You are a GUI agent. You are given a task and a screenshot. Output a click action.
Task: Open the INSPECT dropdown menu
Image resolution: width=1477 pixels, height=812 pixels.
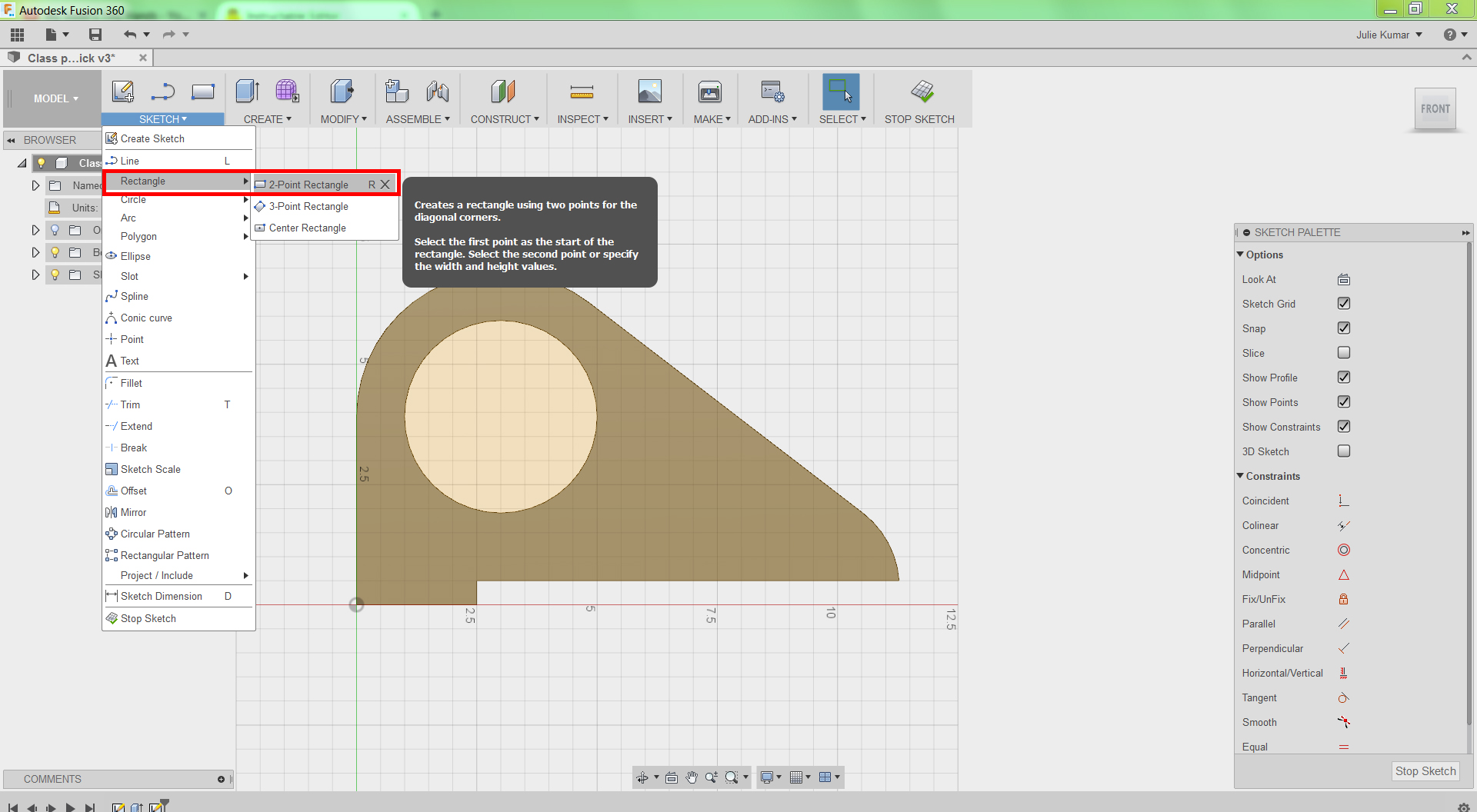pyautogui.click(x=583, y=119)
